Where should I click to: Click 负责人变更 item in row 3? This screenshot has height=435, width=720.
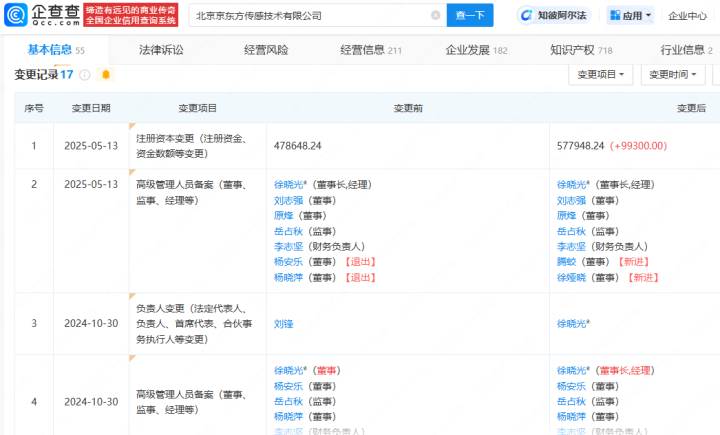coord(194,324)
